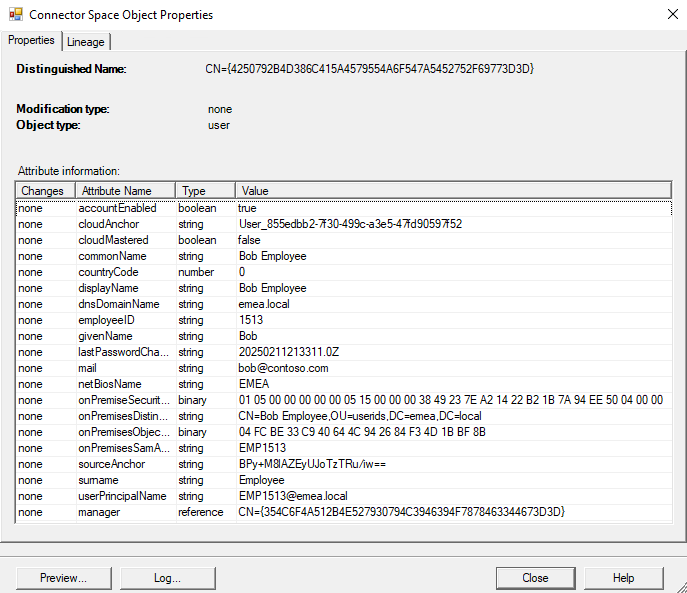Click the surname value Employee

point(262,480)
